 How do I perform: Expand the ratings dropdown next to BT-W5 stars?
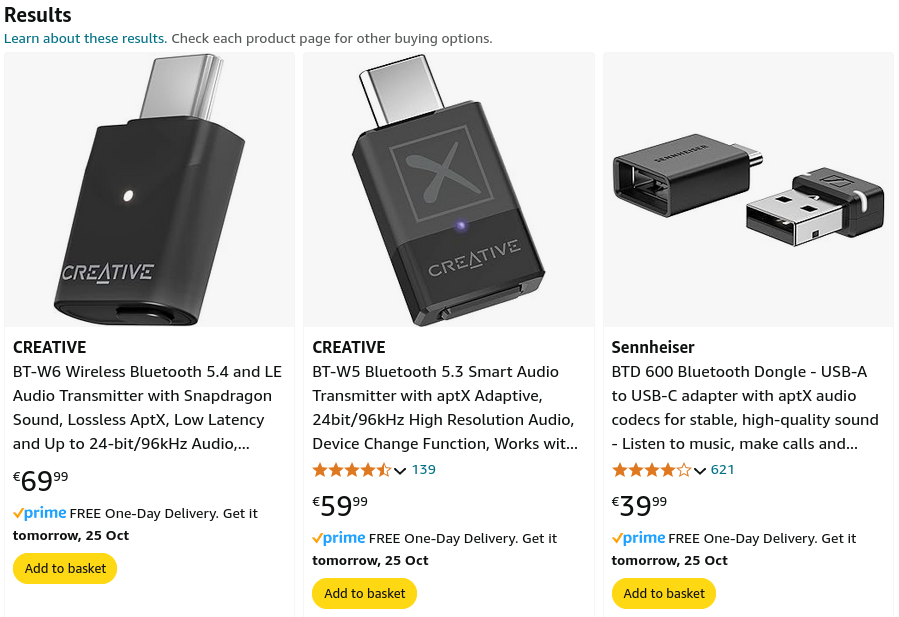[x=399, y=470]
